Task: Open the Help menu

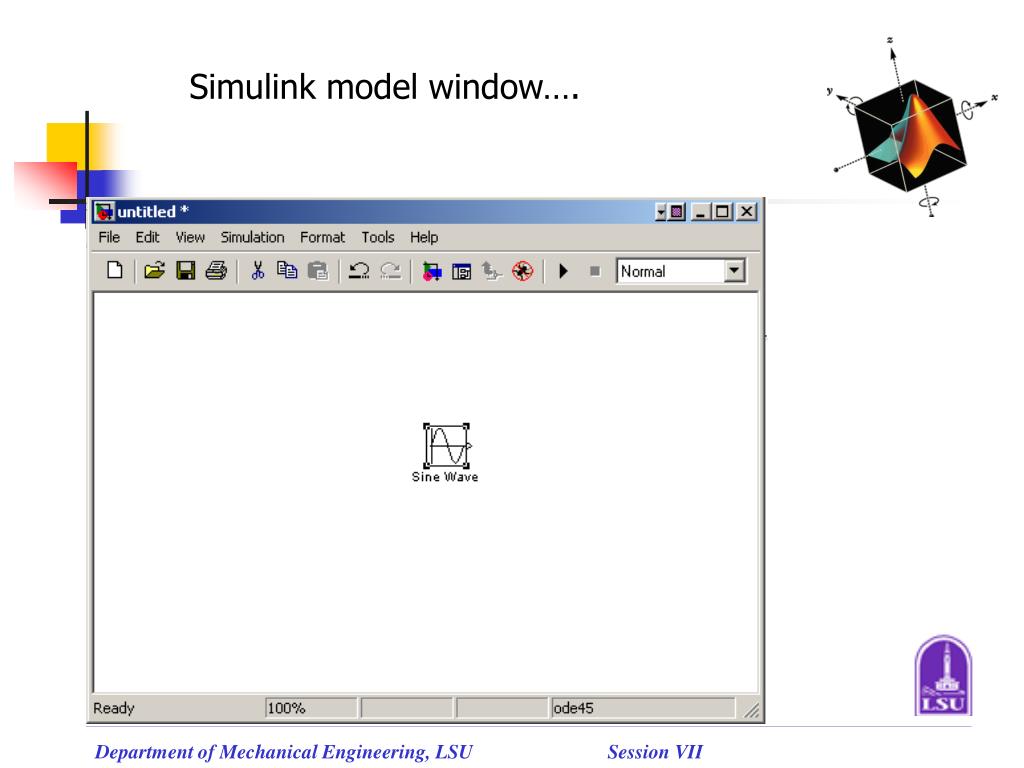Action: 424,237
